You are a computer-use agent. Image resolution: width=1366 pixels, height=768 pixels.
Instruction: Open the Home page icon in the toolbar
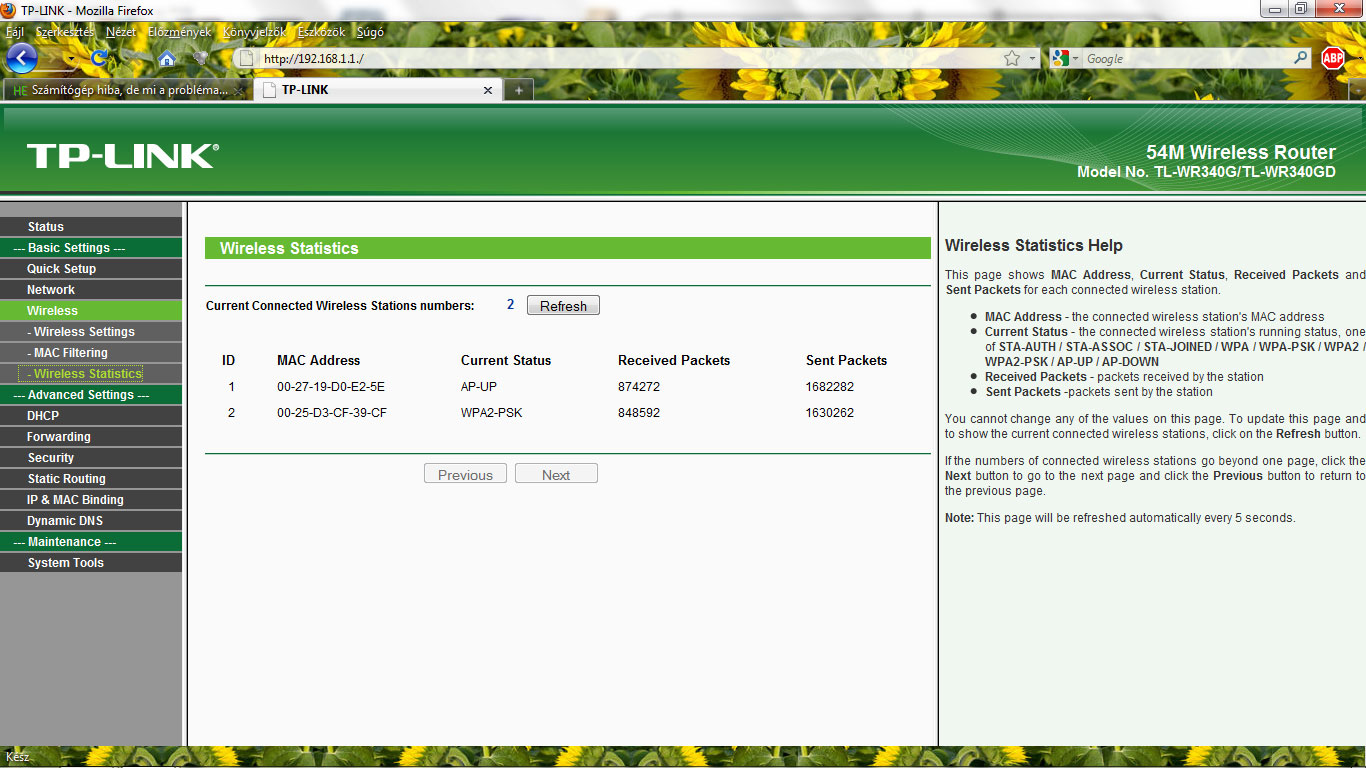(167, 58)
